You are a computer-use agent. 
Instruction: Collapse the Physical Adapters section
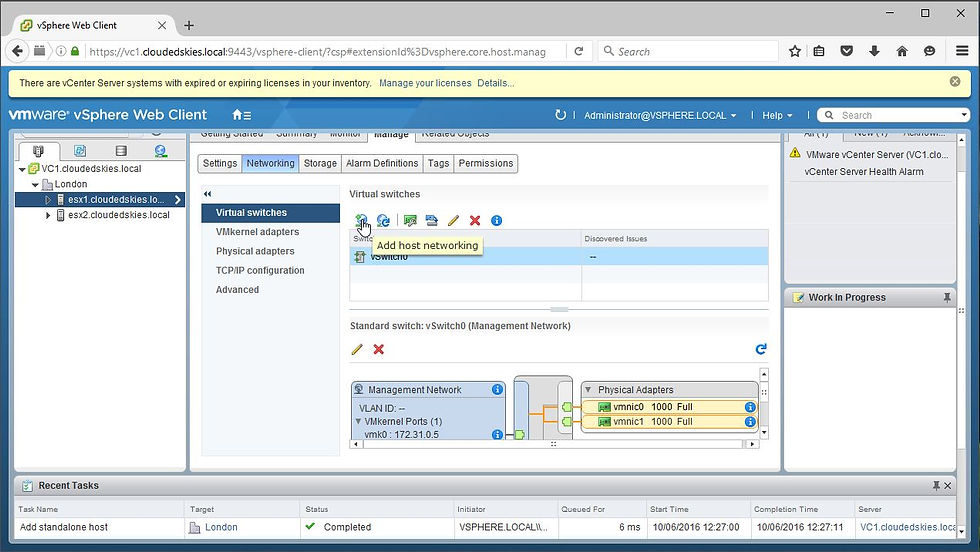click(x=588, y=389)
